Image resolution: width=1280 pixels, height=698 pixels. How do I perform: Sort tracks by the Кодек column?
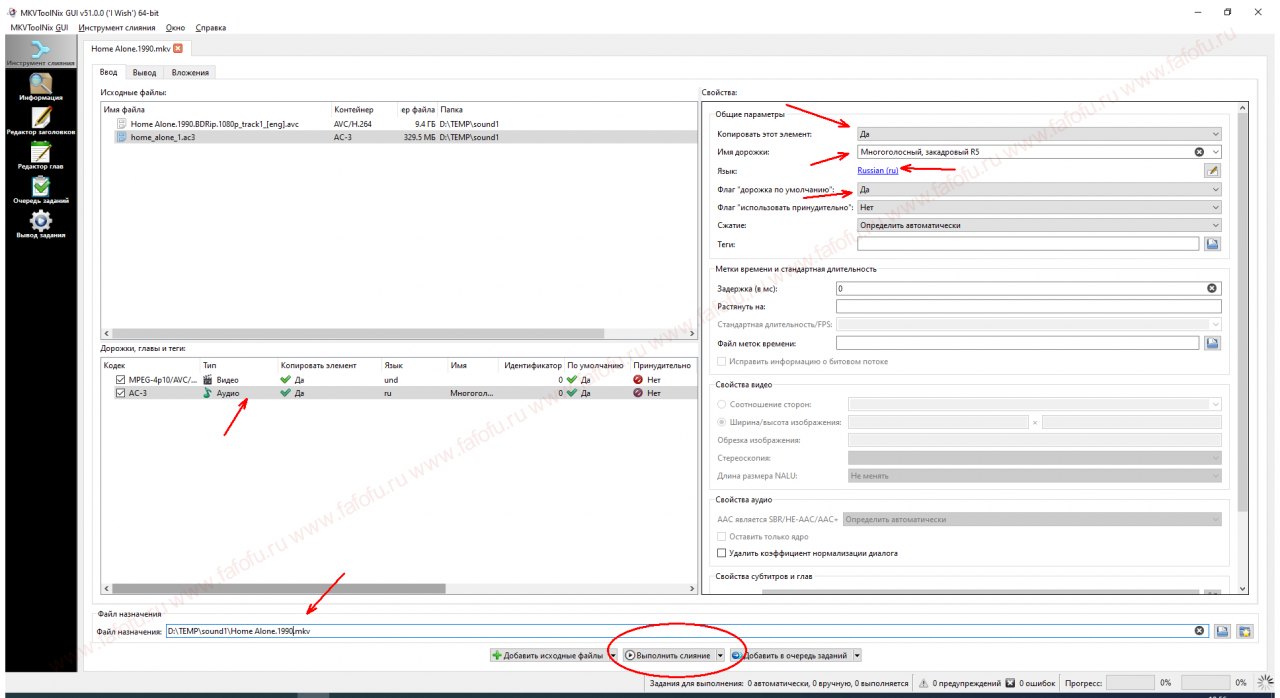tap(150, 365)
